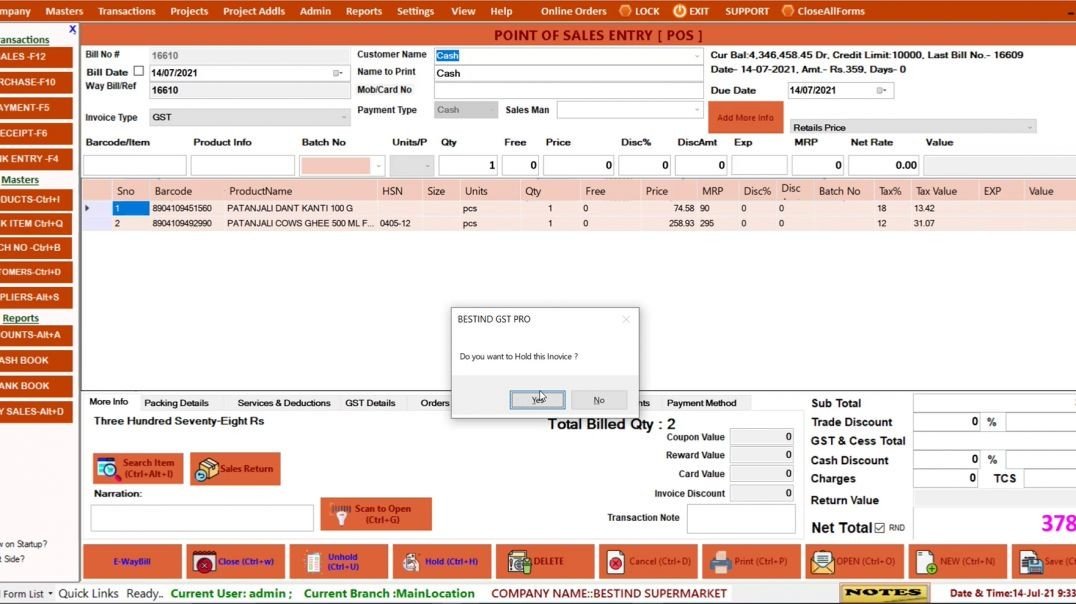Viewport: 1076px width, 604px height.
Task: Open NOTES from the status bar
Action: [884, 592]
